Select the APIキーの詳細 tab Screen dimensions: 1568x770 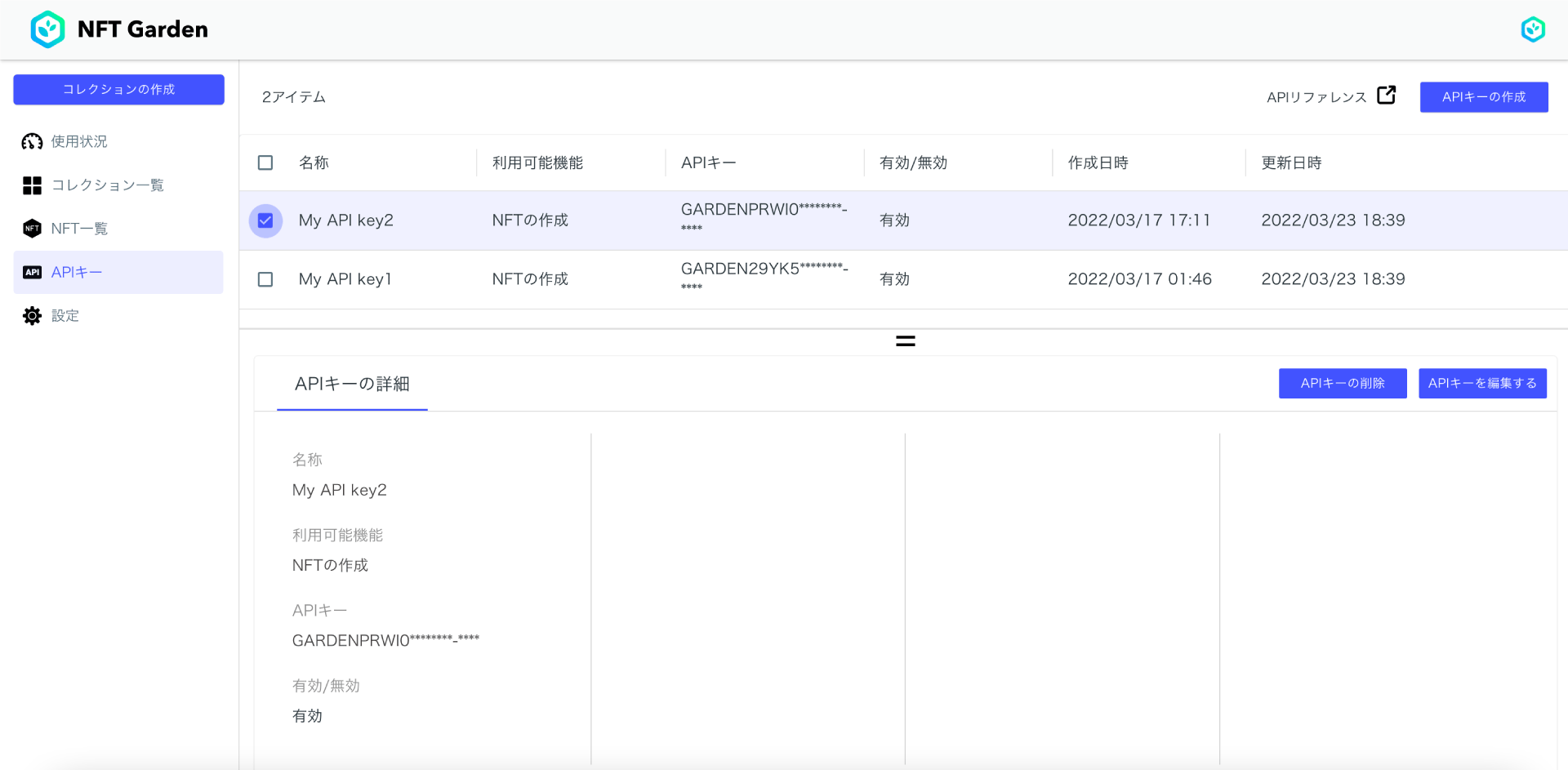(352, 384)
